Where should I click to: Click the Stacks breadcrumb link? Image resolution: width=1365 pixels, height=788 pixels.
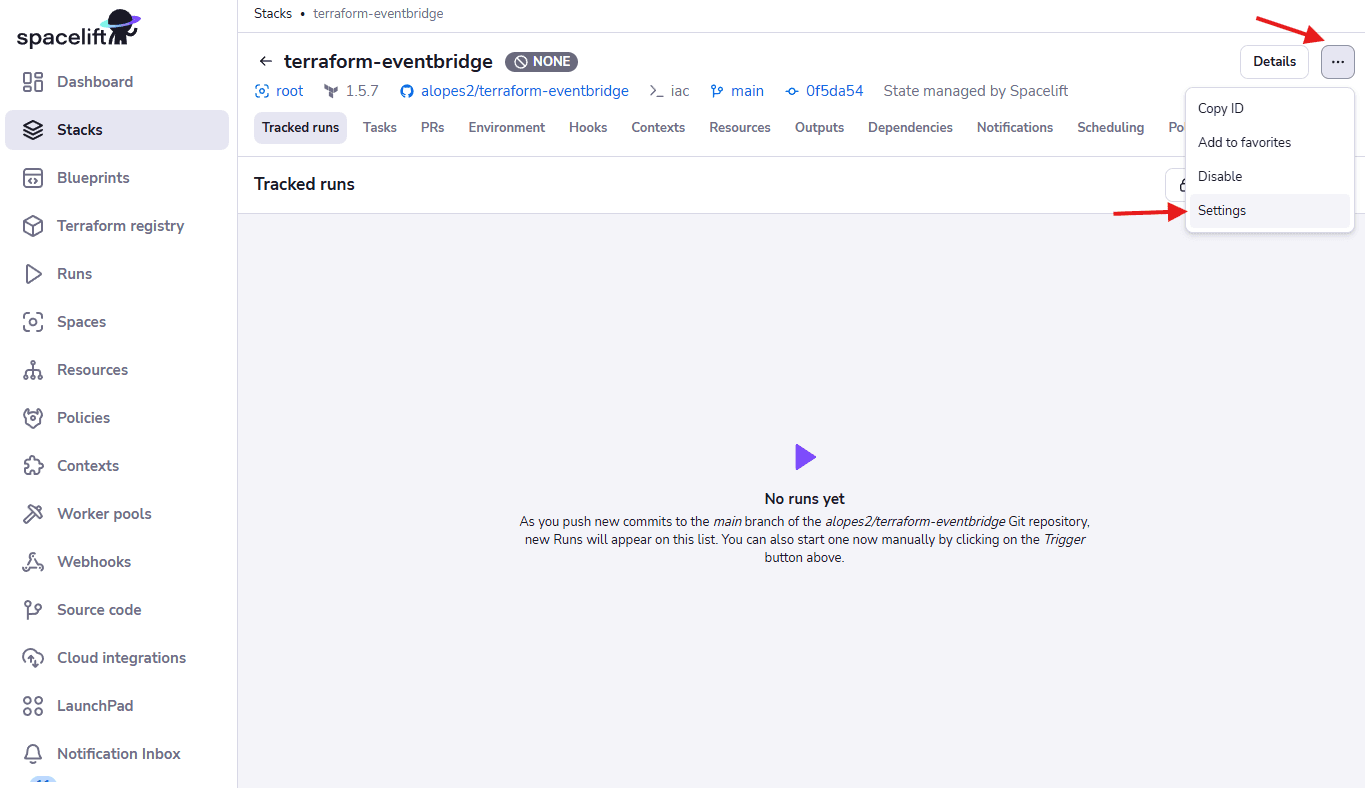(x=273, y=14)
